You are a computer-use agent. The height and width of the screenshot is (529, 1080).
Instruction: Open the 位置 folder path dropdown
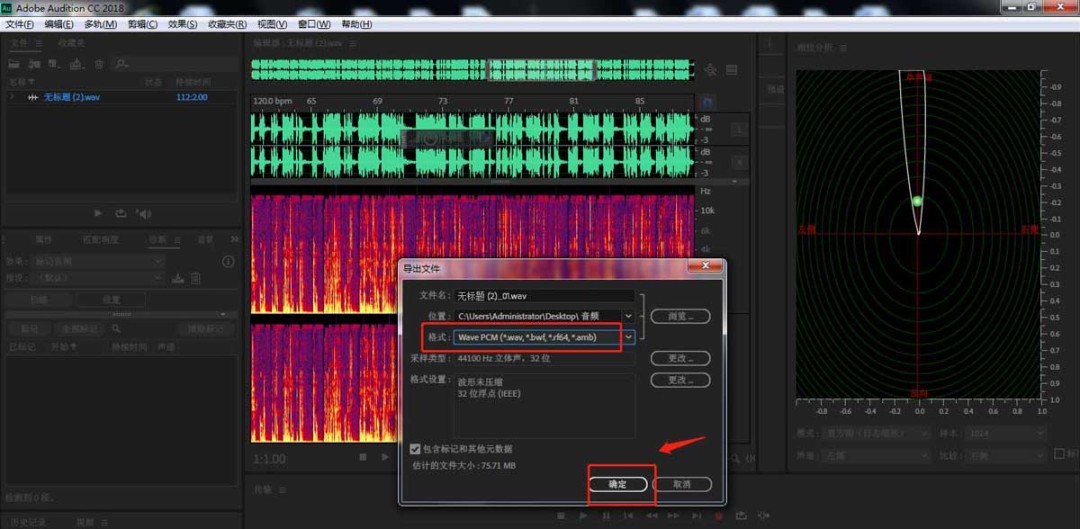click(628, 316)
